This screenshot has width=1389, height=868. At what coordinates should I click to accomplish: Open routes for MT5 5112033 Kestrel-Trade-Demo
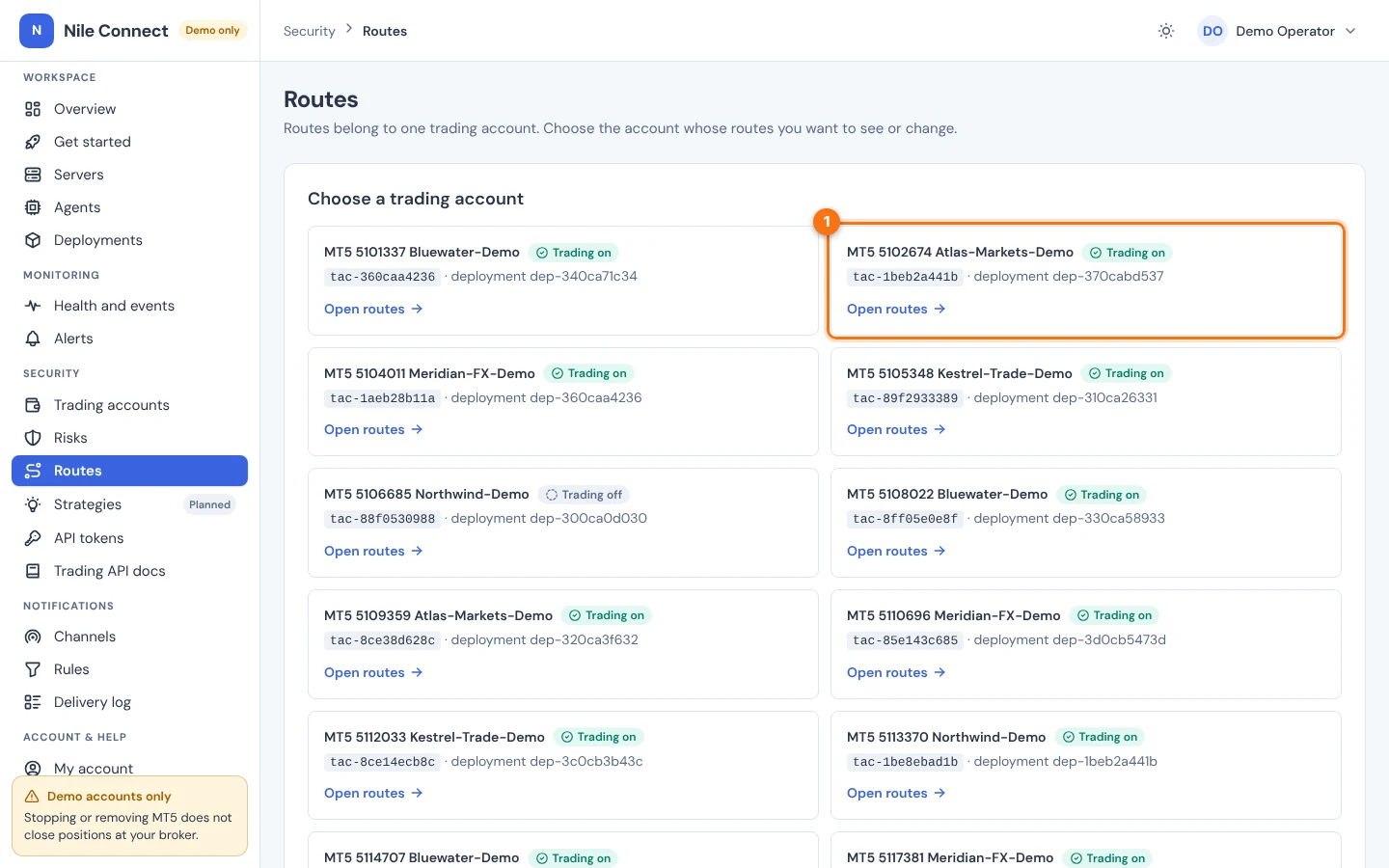click(x=373, y=793)
